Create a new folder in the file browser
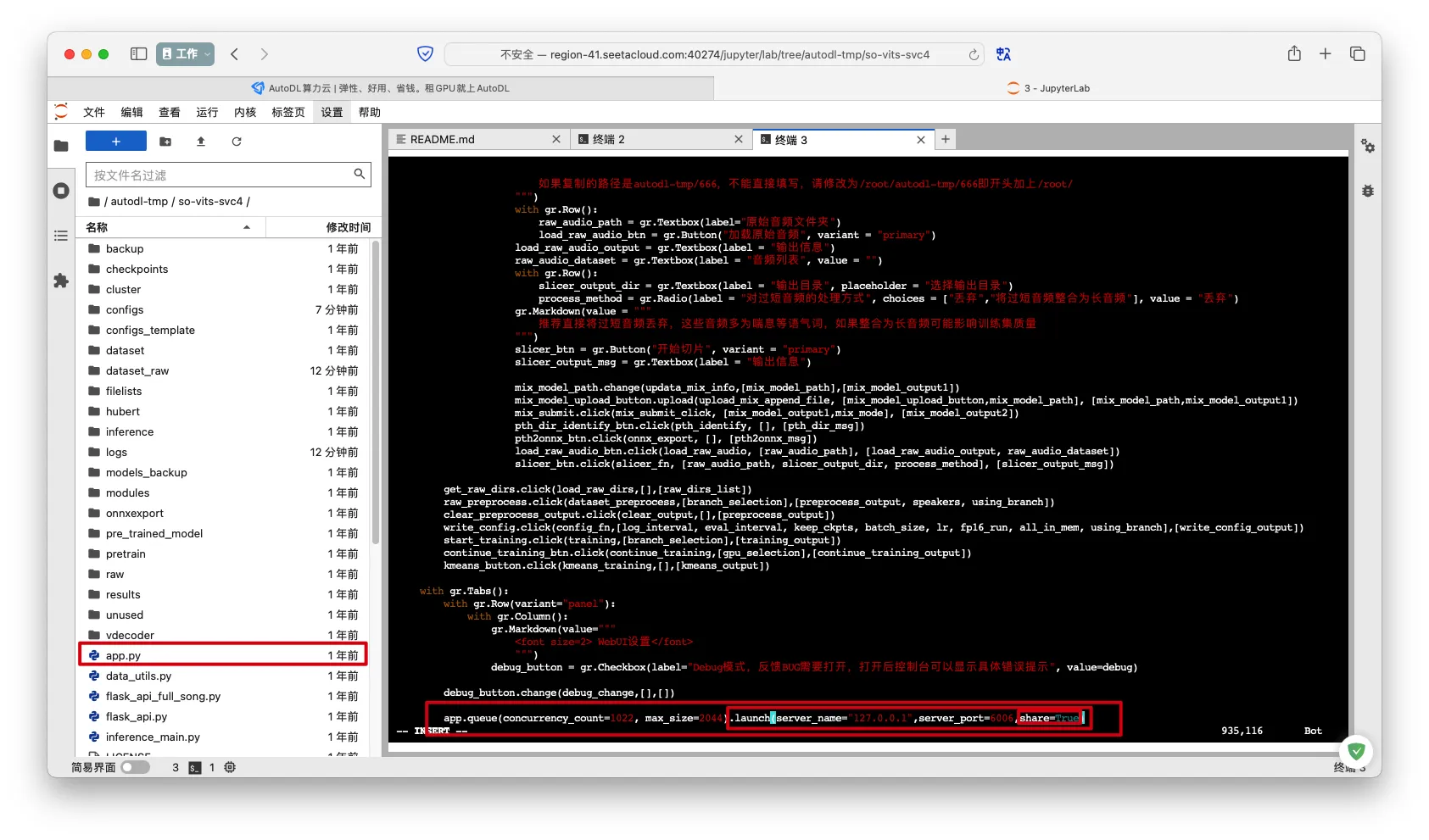This screenshot has width=1429, height=840. 165,142
